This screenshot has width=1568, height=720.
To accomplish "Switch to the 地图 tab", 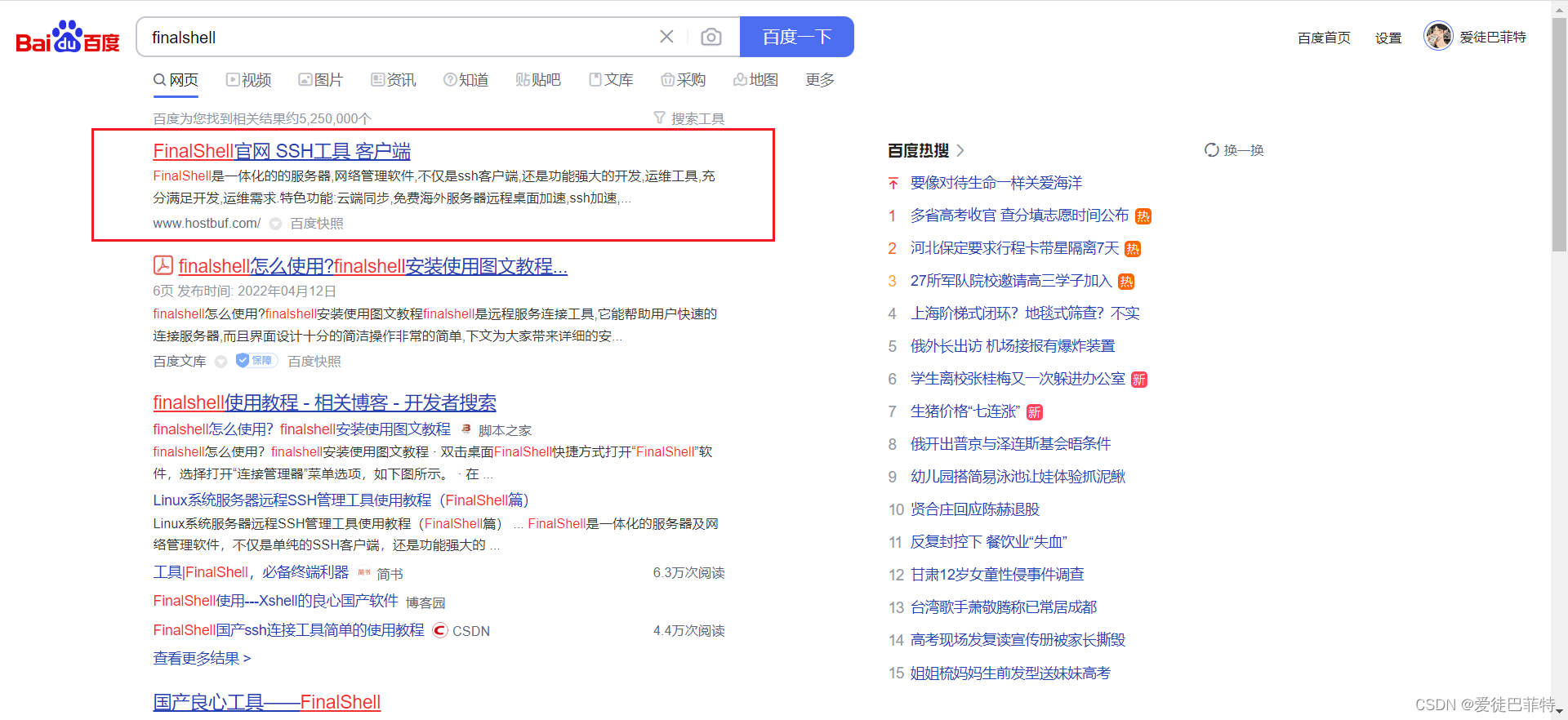I will tap(755, 80).
